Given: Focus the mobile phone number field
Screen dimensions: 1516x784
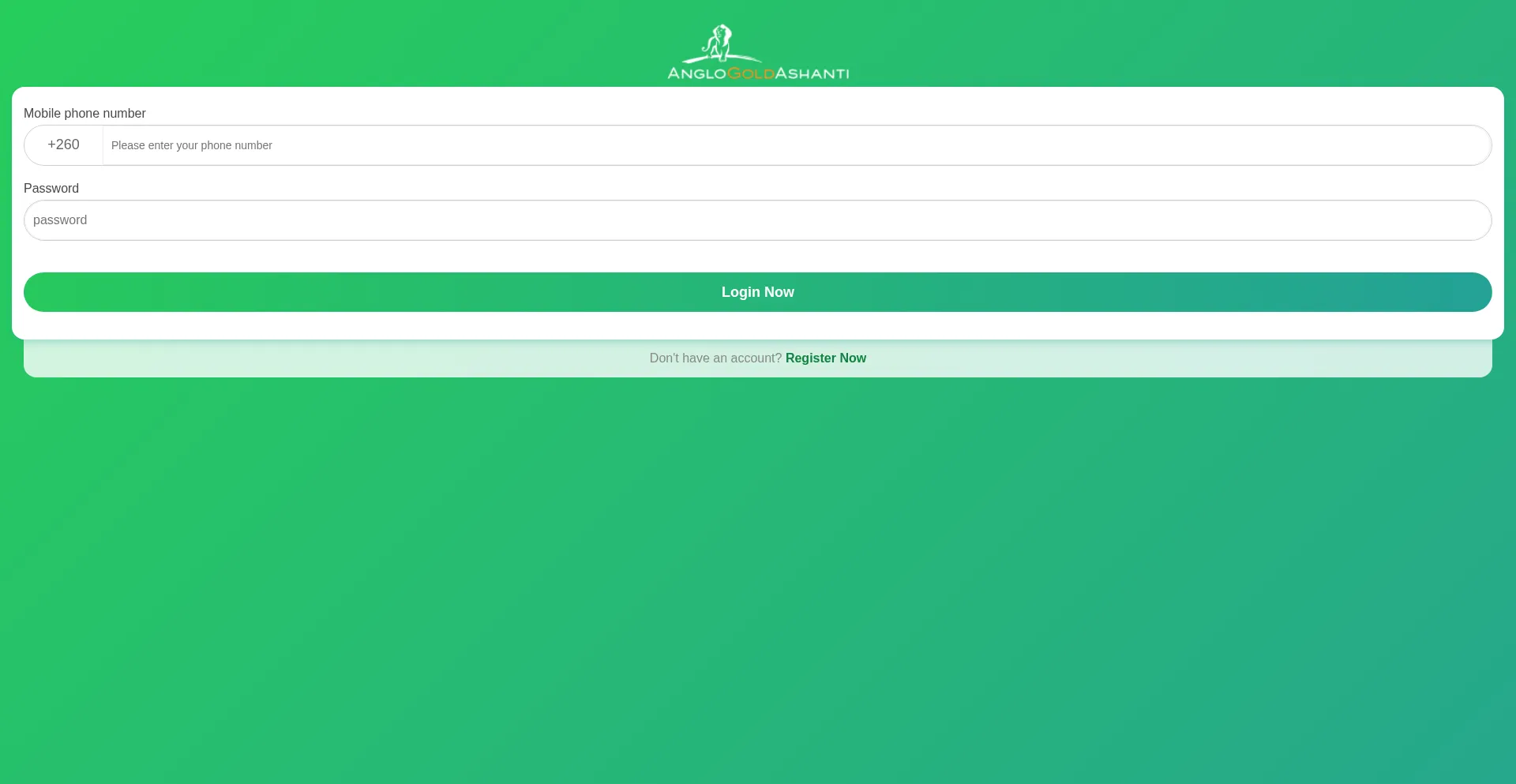Looking at the screenshot, I should (x=797, y=145).
